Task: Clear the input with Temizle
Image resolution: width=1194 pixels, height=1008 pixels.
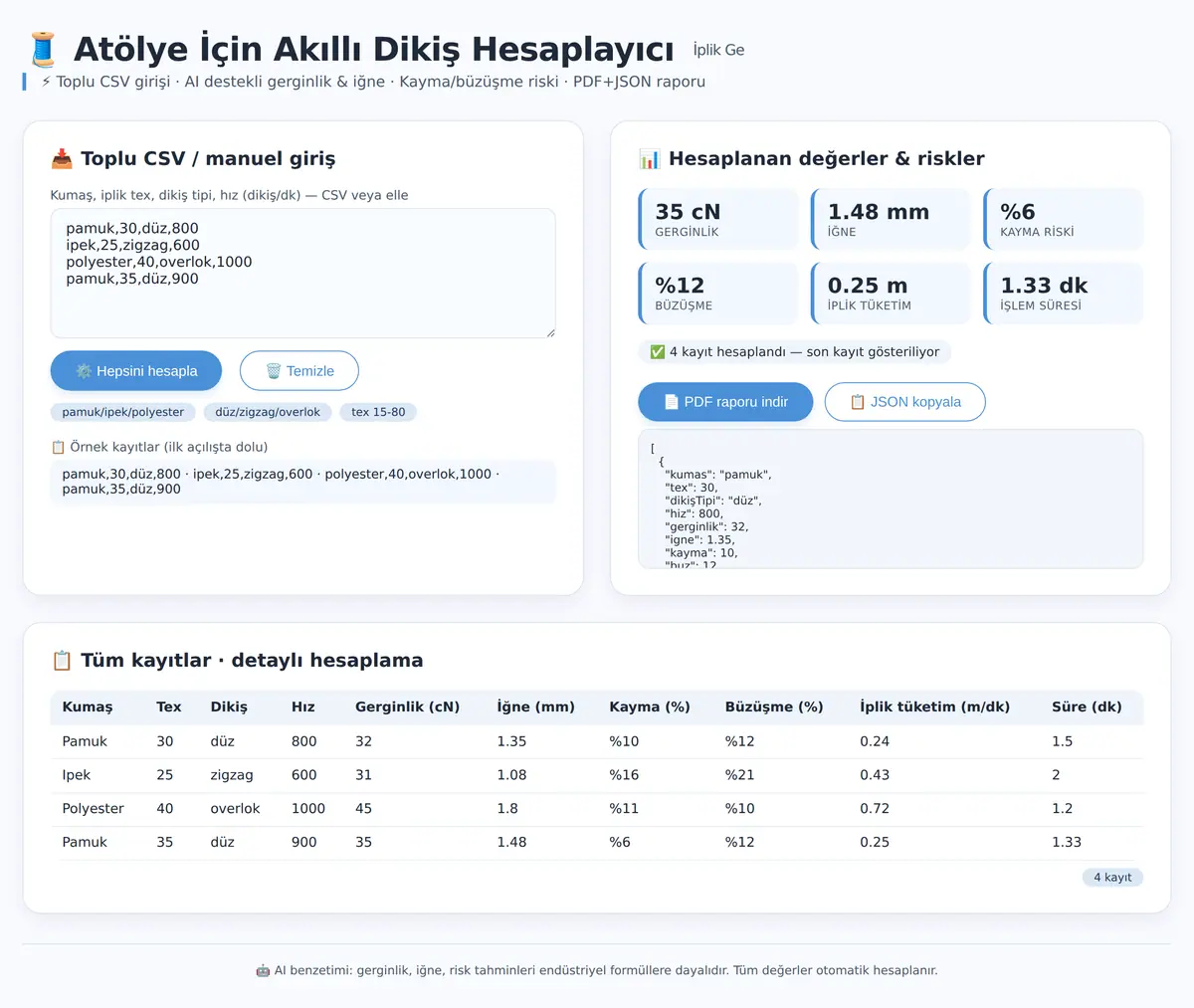Action: click(x=299, y=371)
